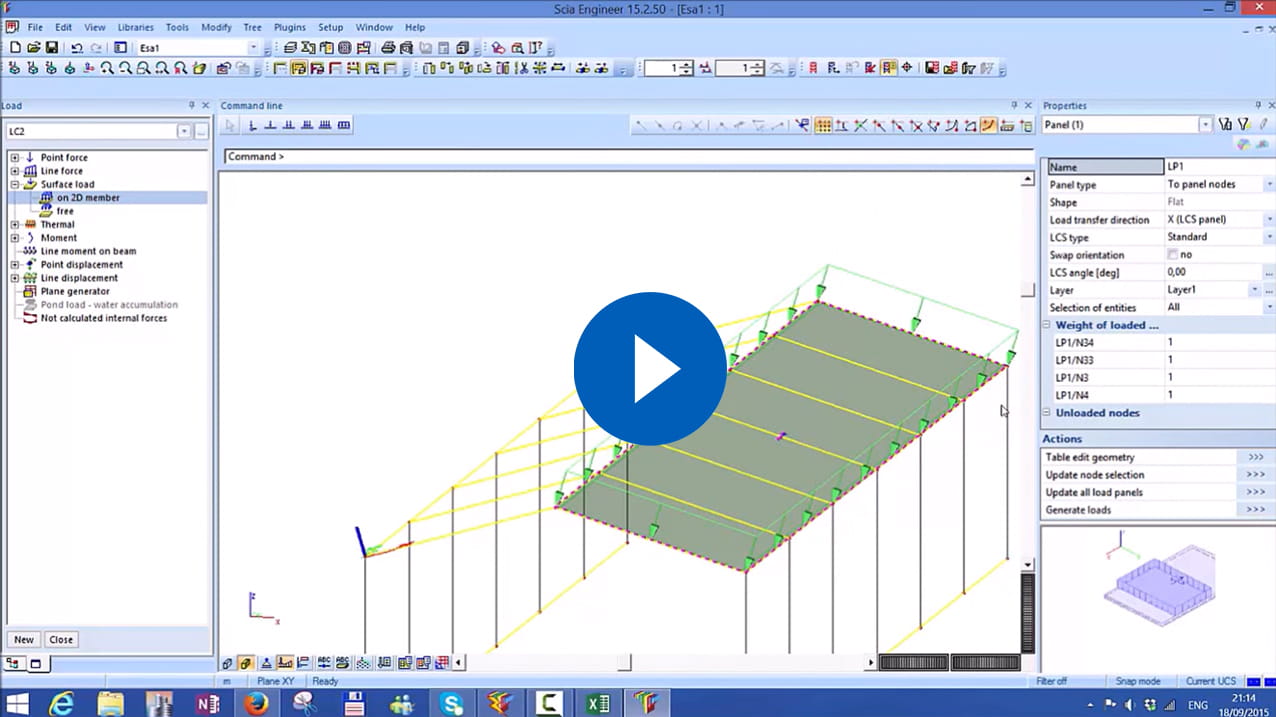Run Update node selection action
Screen dimensions: 1276x717
[1158, 475]
